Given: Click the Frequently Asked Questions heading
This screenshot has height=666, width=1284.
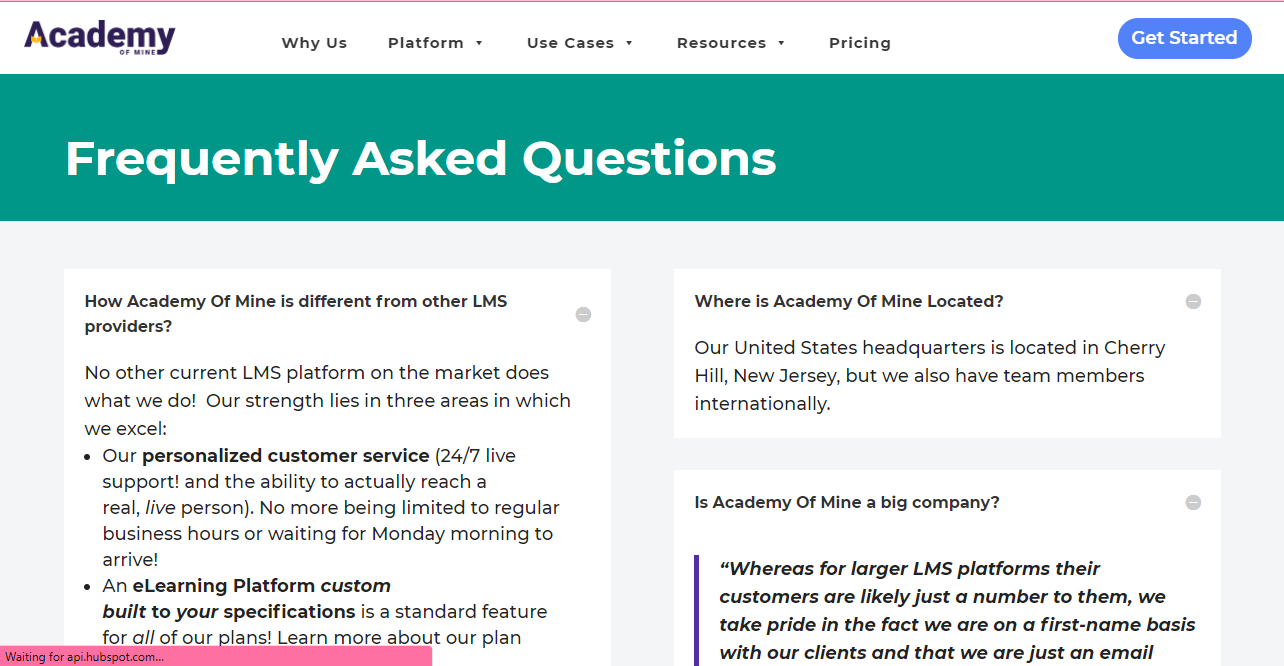Looking at the screenshot, I should coord(421,158).
